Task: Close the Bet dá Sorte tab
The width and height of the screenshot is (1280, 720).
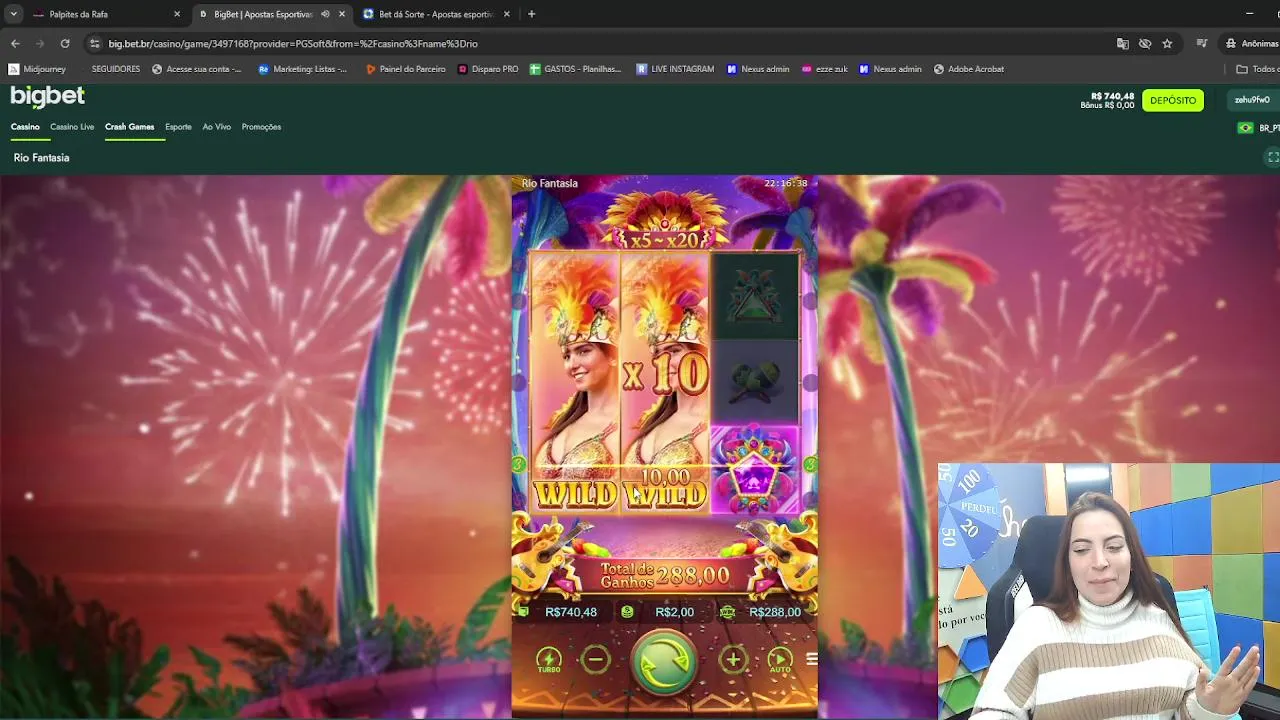Action: tap(506, 14)
